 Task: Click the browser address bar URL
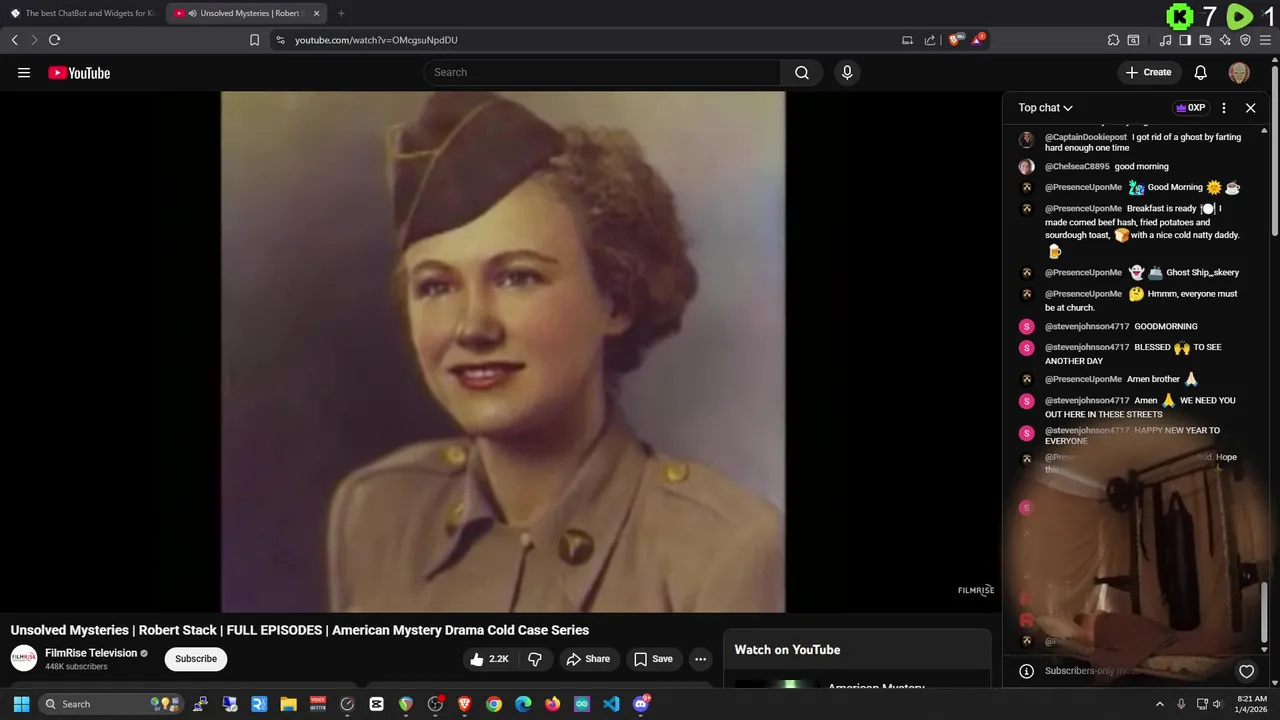tap(376, 40)
